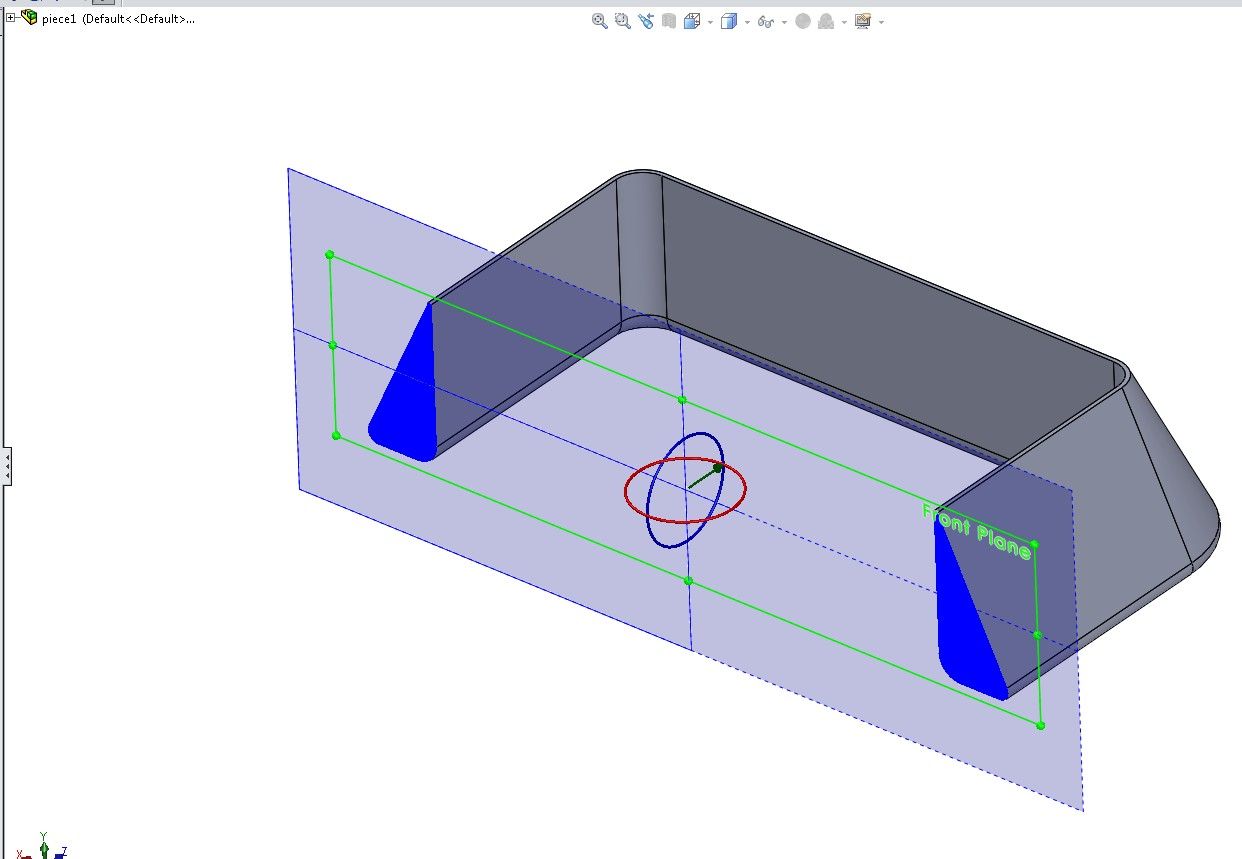Open the View Orientation cube icon
Image resolution: width=1242 pixels, height=859 pixels.
pyautogui.click(x=691, y=20)
